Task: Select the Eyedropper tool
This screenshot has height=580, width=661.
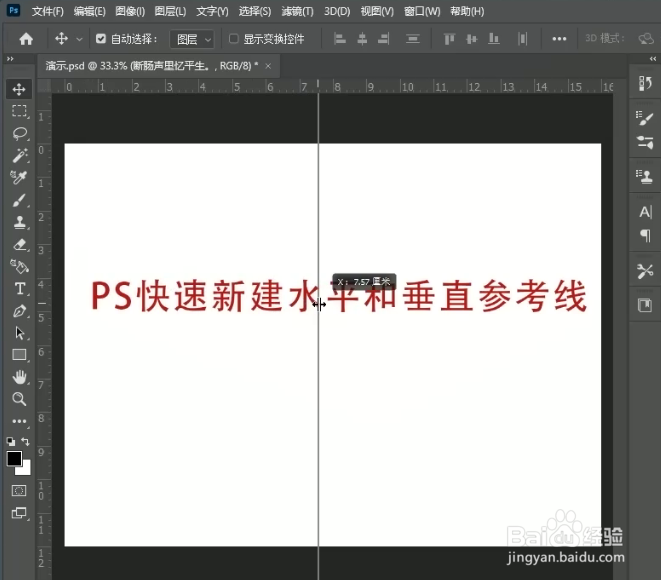Action: click(x=19, y=177)
